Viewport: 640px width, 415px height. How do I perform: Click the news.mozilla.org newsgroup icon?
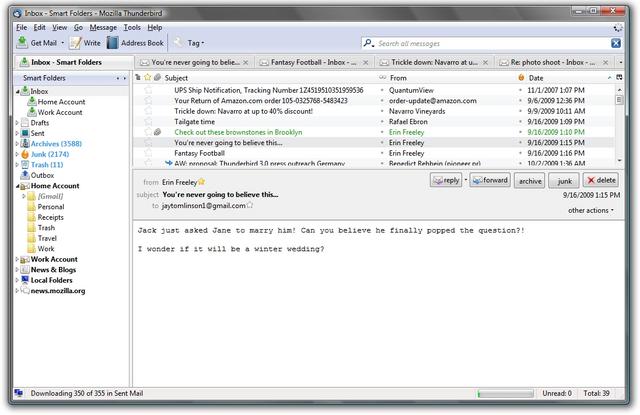tap(25, 291)
